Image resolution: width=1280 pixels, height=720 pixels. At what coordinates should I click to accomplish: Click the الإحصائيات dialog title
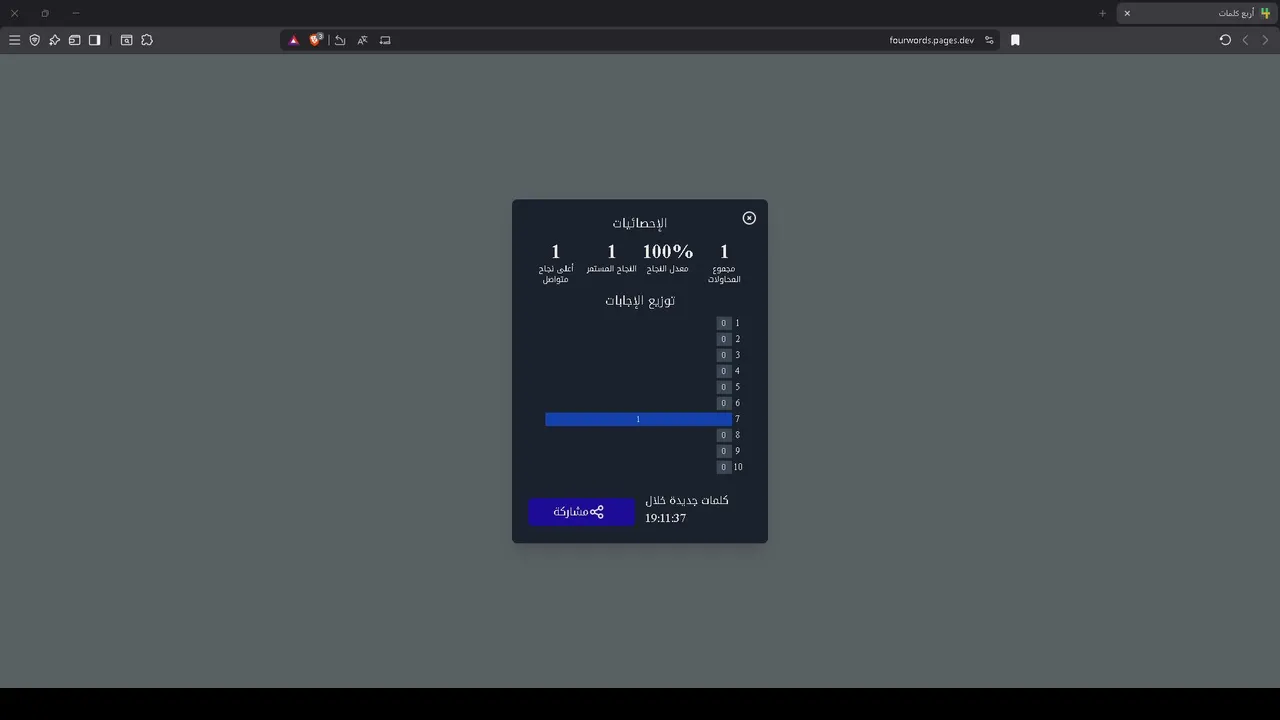tap(640, 223)
